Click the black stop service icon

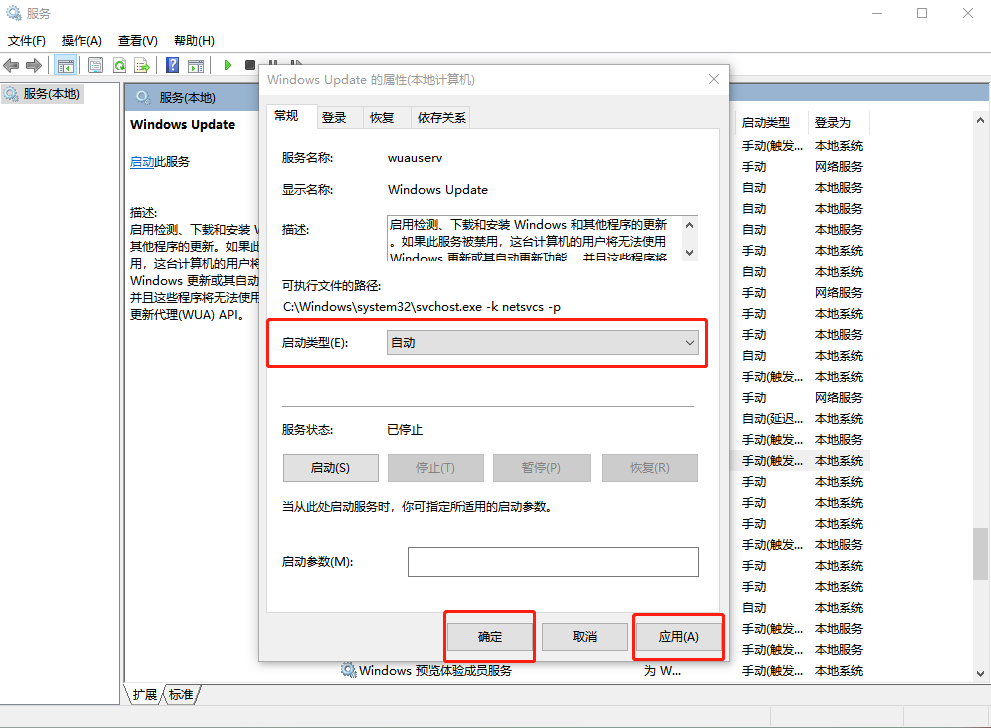[x=249, y=64]
